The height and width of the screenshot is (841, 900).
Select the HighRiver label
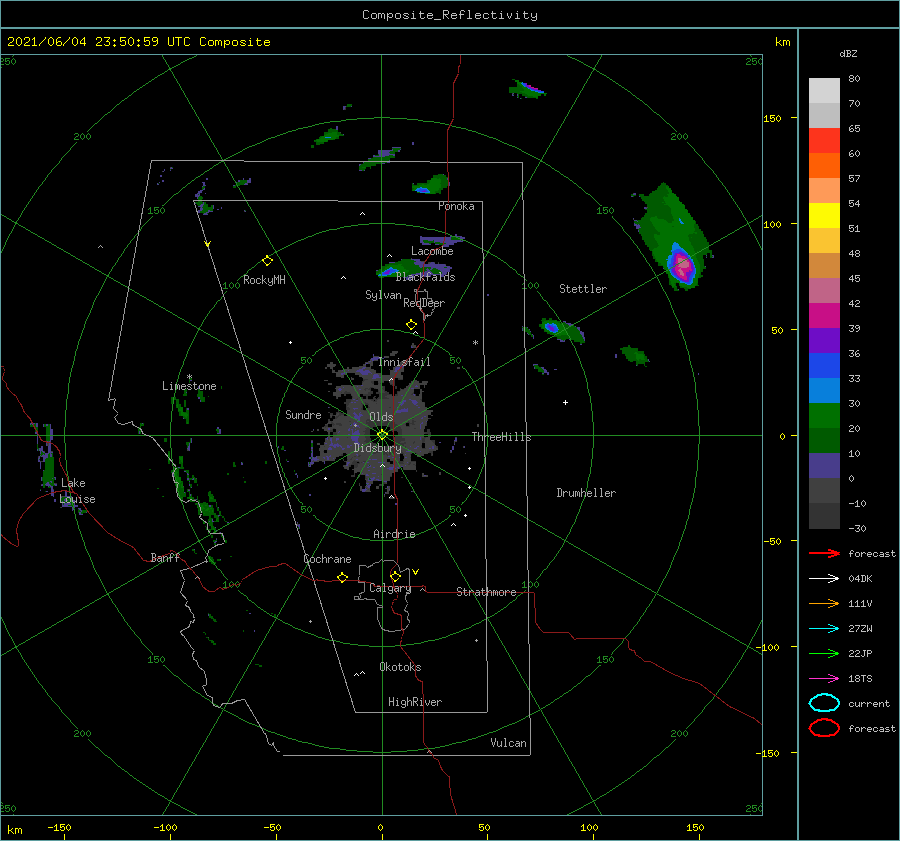tap(415, 702)
